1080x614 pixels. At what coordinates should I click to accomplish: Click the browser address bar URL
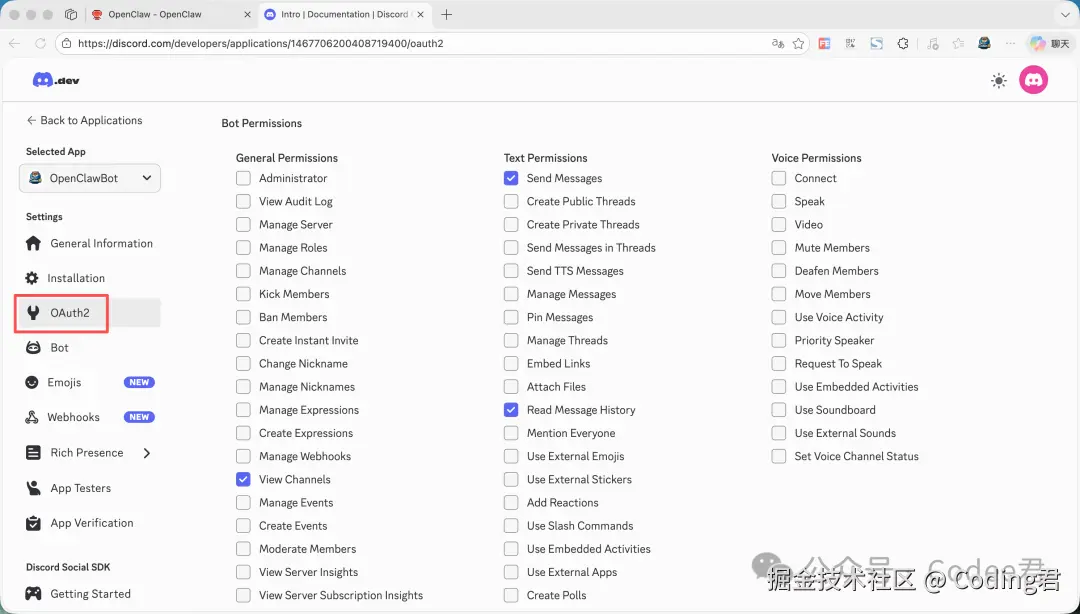260,43
